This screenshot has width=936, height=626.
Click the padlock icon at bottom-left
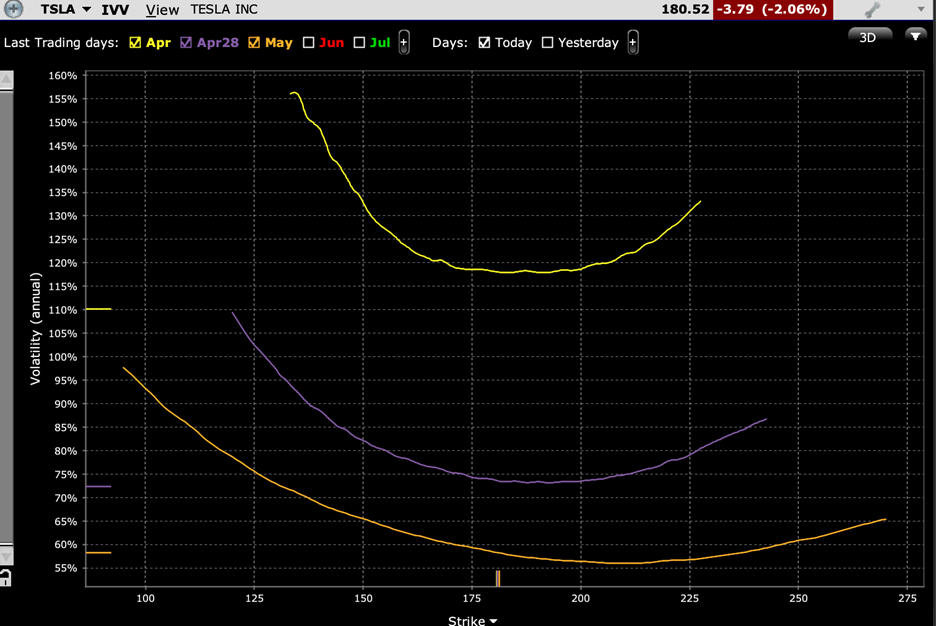[7, 578]
